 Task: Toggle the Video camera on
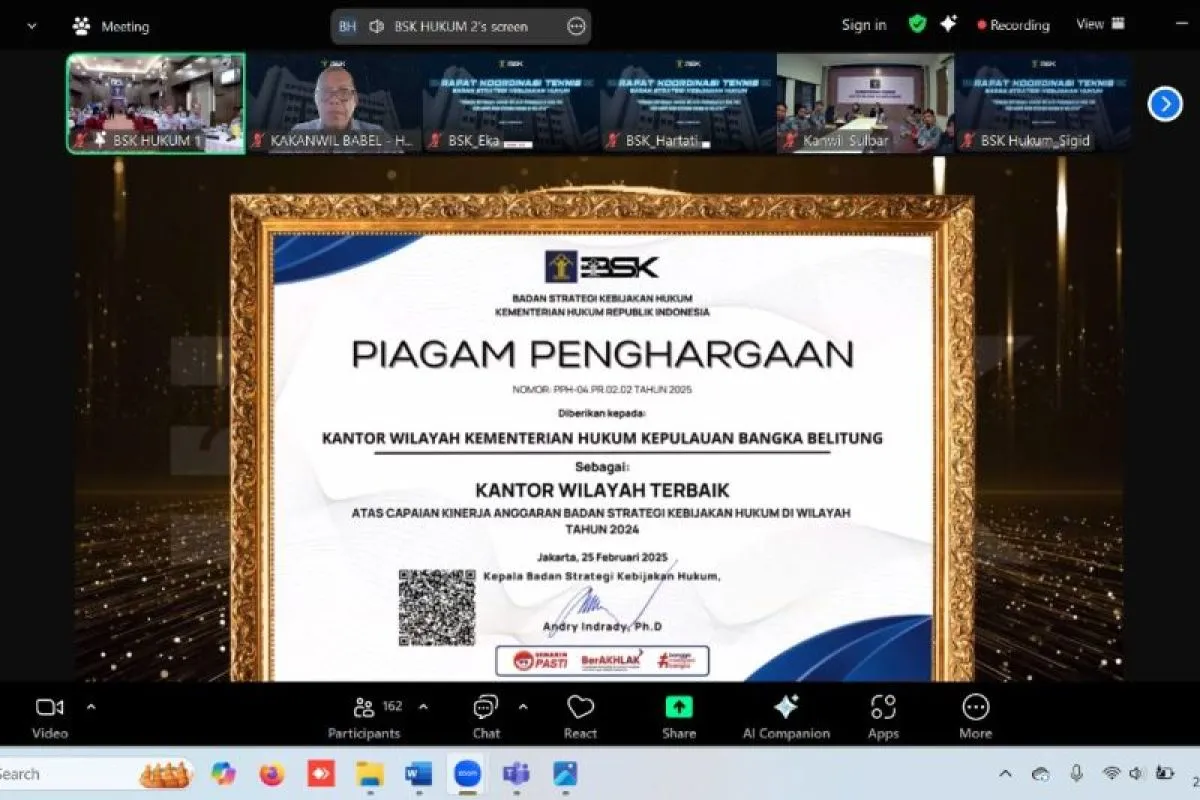click(x=50, y=716)
